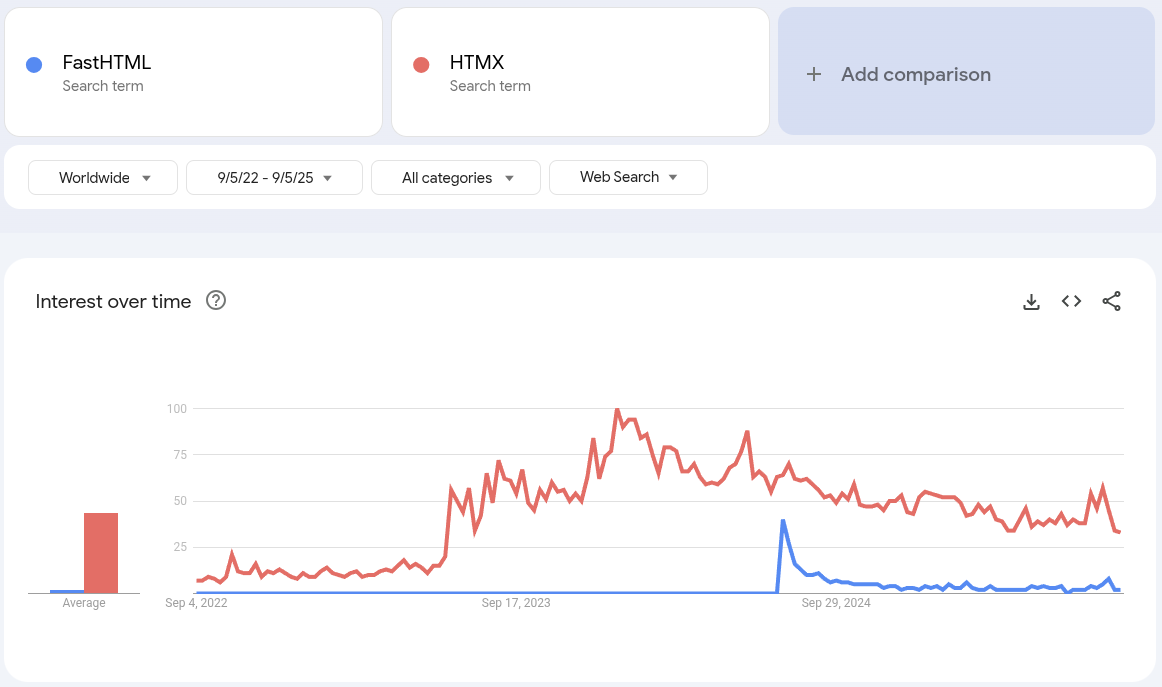Click the Average label under the bars
Image resolution: width=1162 pixels, height=687 pixels.
tap(84, 603)
